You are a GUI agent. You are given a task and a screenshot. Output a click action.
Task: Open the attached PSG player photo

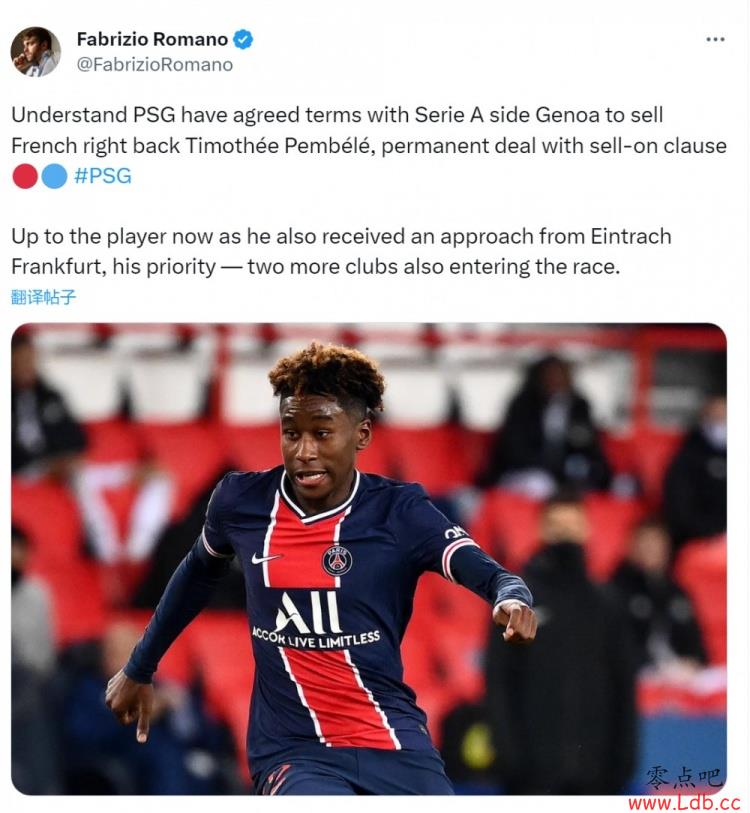click(x=369, y=558)
